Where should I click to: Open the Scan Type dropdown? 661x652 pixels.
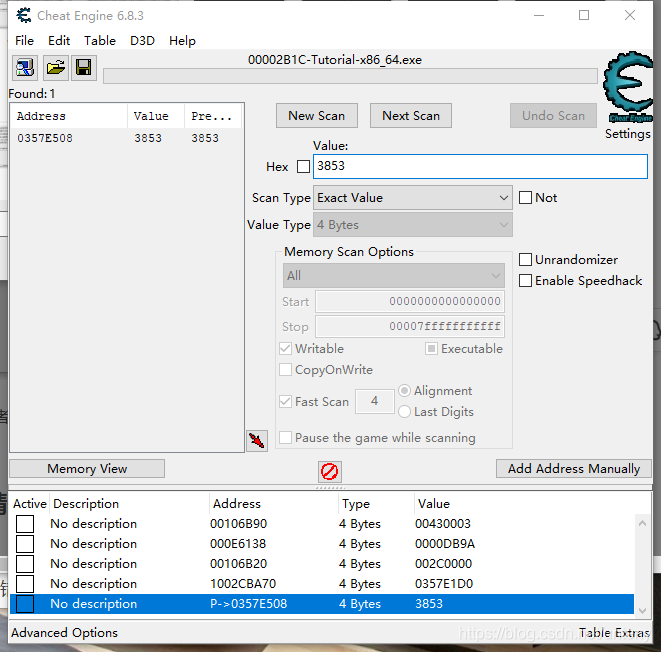[x=413, y=198]
